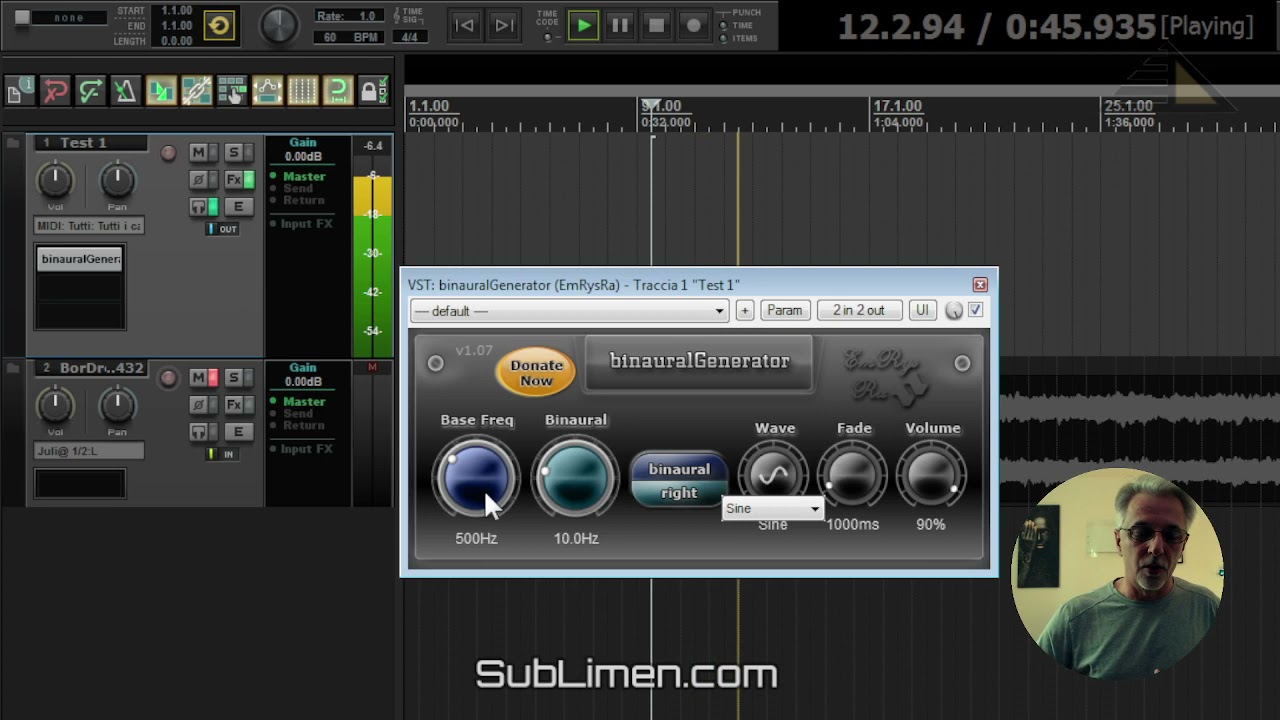Go to project start
The height and width of the screenshot is (720, 1280).
click(x=465, y=26)
